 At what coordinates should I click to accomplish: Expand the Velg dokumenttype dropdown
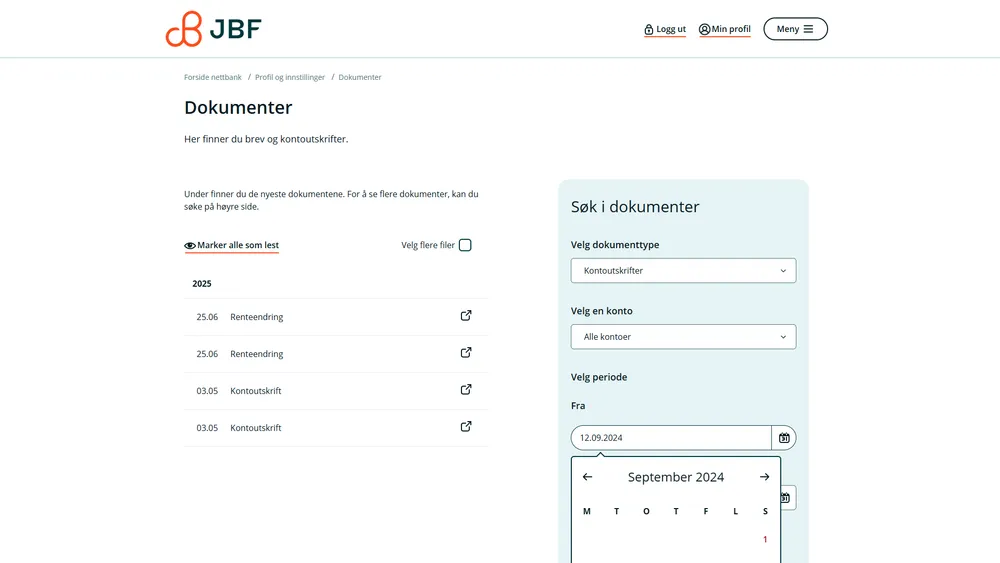(x=683, y=271)
